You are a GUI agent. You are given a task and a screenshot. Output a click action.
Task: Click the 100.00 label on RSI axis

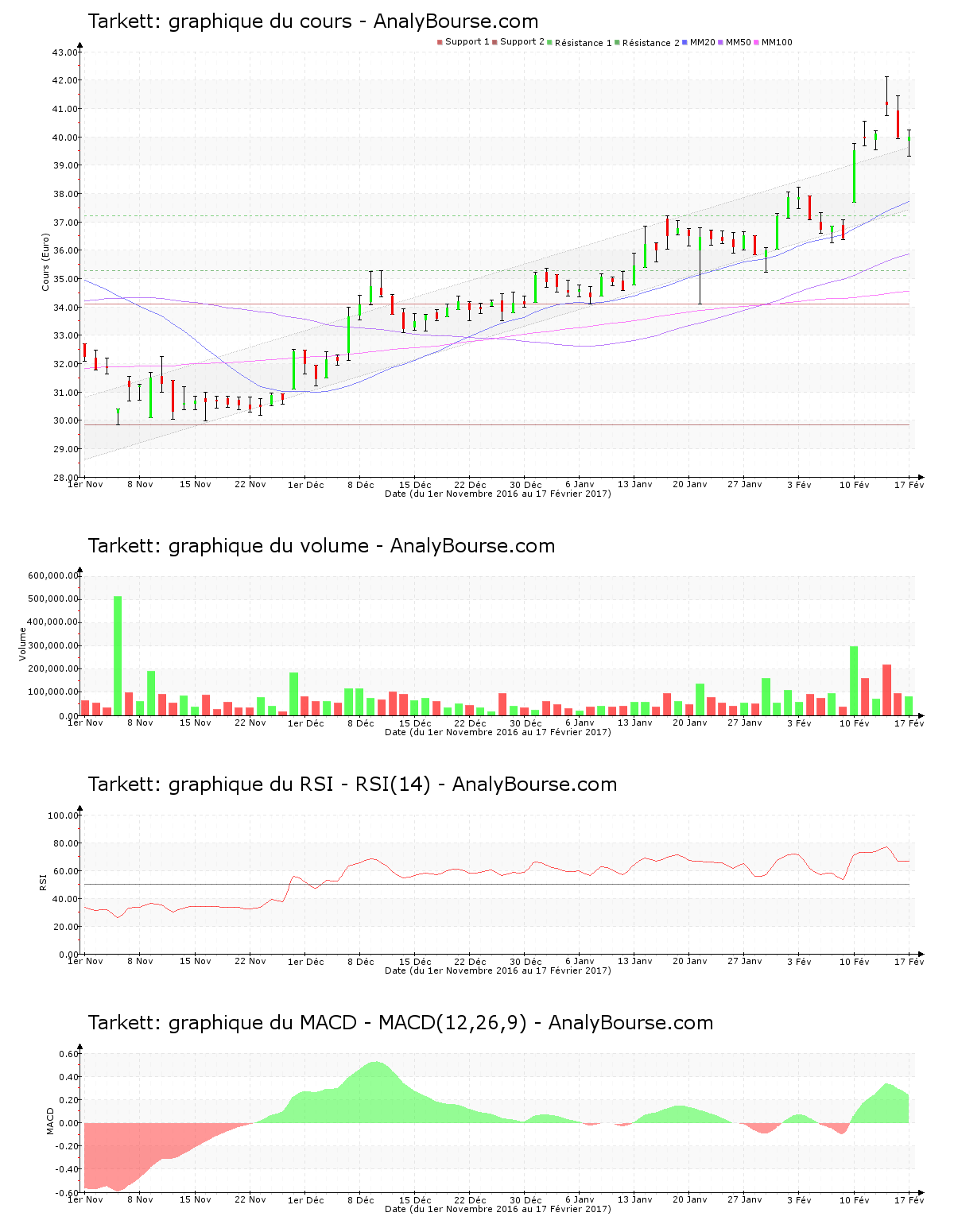point(63,816)
